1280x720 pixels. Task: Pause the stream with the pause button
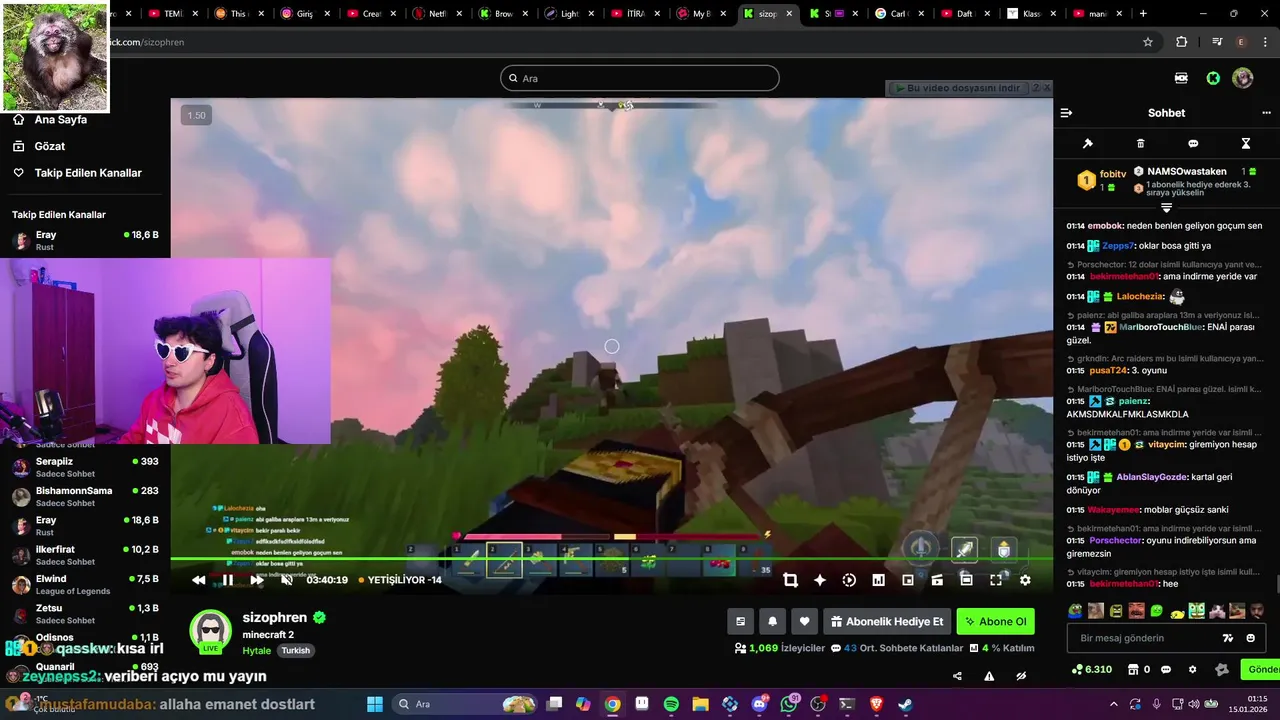tap(227, 580)
